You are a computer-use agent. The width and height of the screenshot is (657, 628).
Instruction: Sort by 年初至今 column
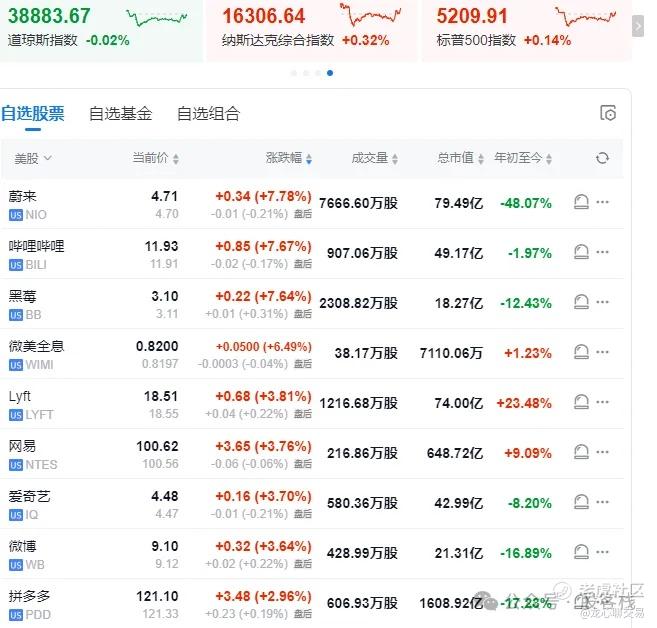pyautogui.click(x=523, y=158)
